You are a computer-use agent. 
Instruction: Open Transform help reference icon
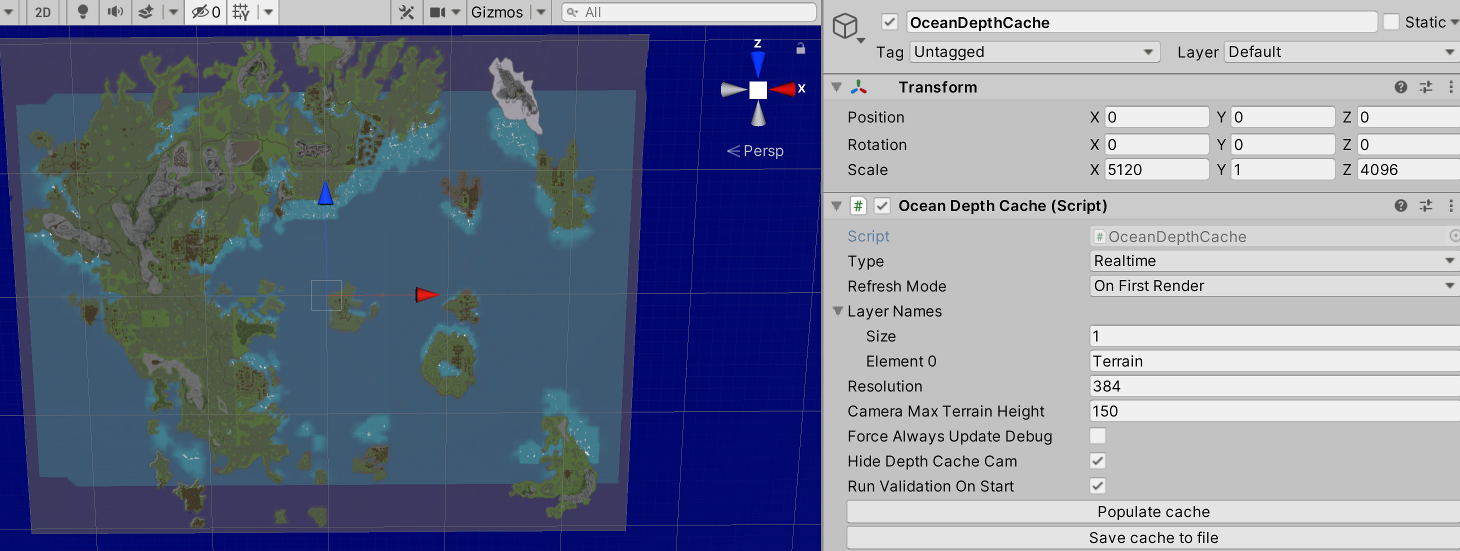pos(1401,87)
